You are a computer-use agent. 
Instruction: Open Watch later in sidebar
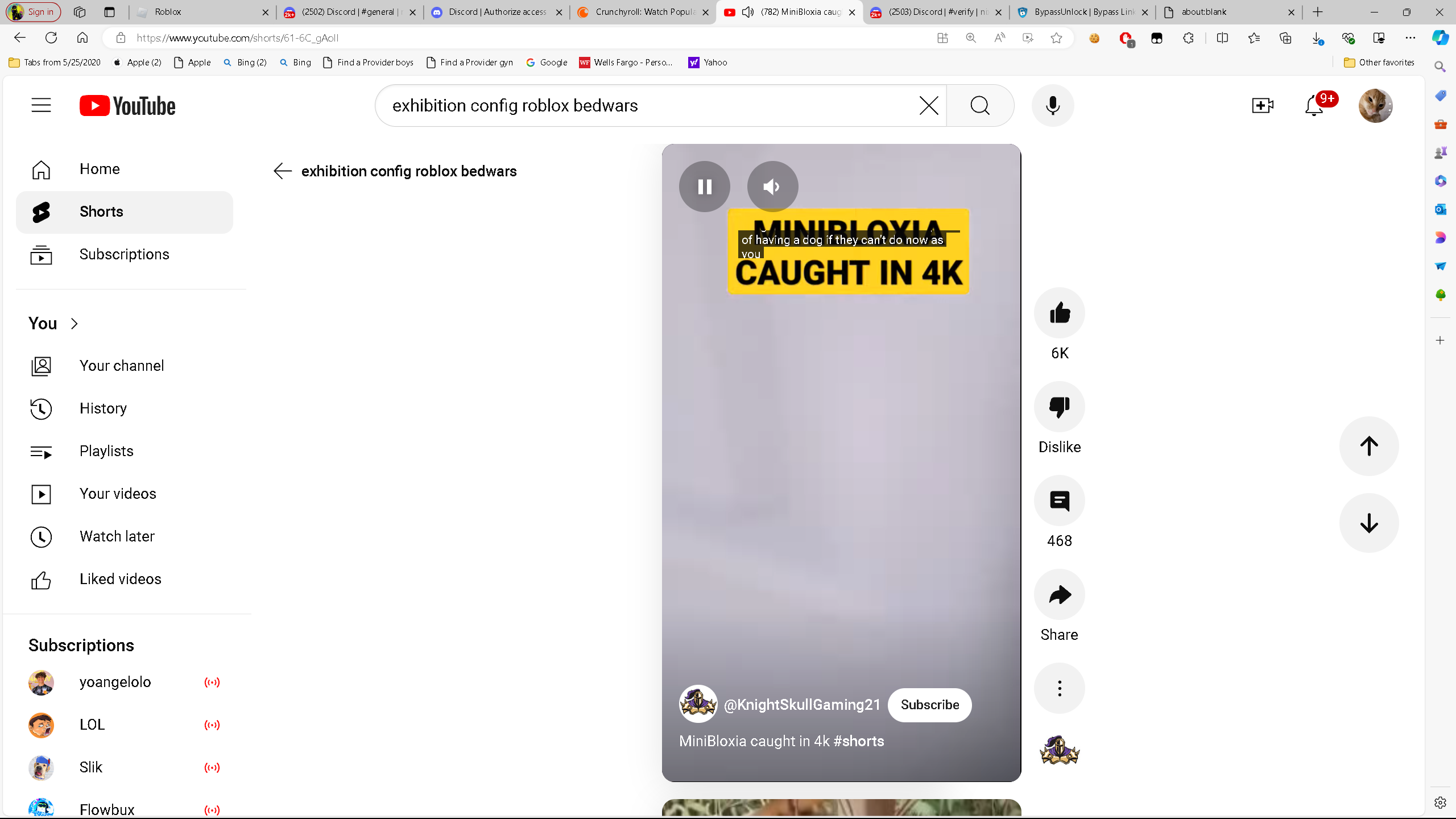[x=117, y=536]
